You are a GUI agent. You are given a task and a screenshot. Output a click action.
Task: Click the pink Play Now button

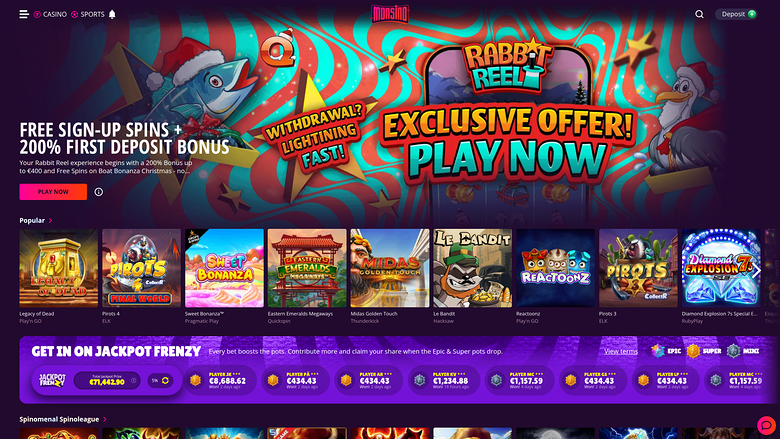(x=53, y=192)
